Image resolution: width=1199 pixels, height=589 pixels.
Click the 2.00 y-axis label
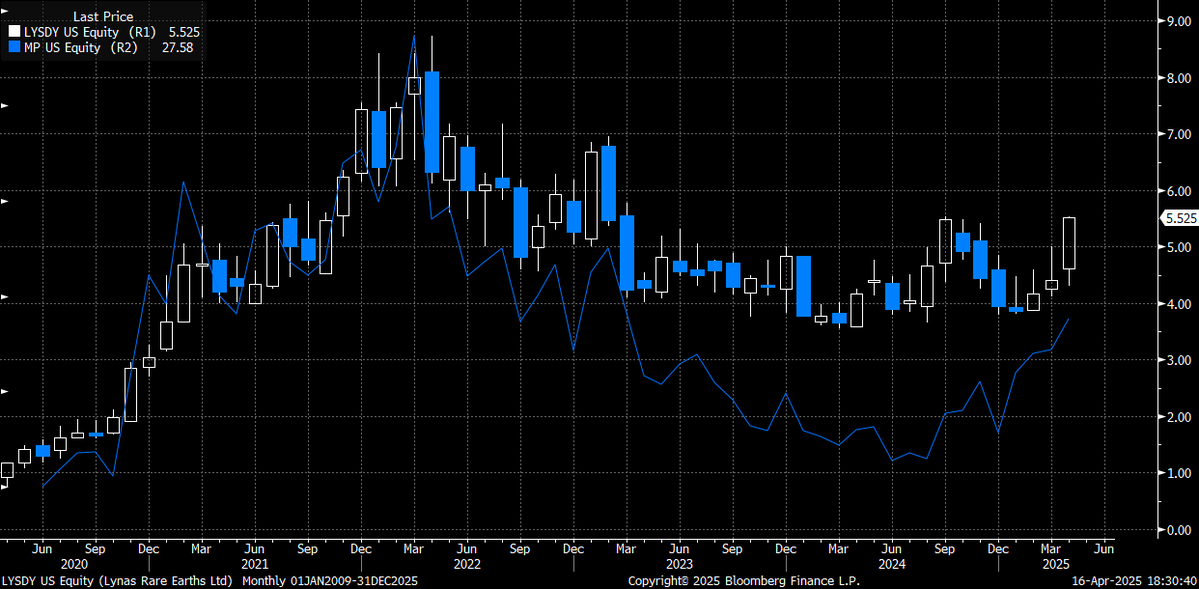(1178, 417)
